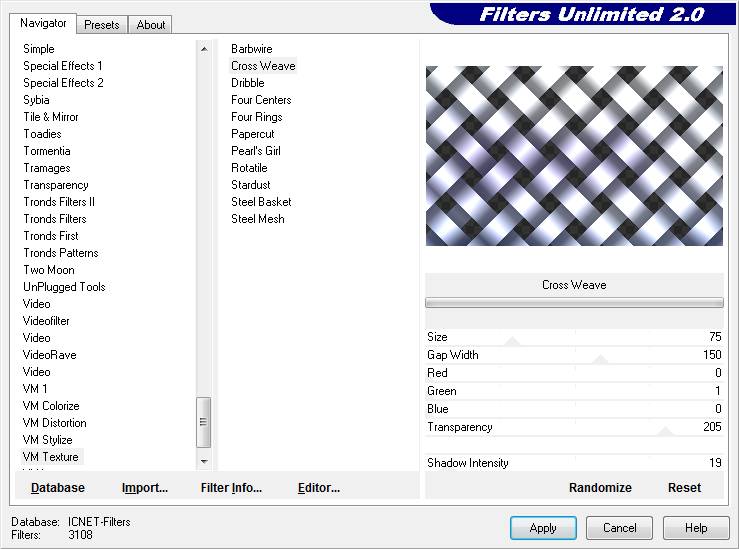Select the VM Distortion category
739x549 pixels.
click(x=55, y=423)
